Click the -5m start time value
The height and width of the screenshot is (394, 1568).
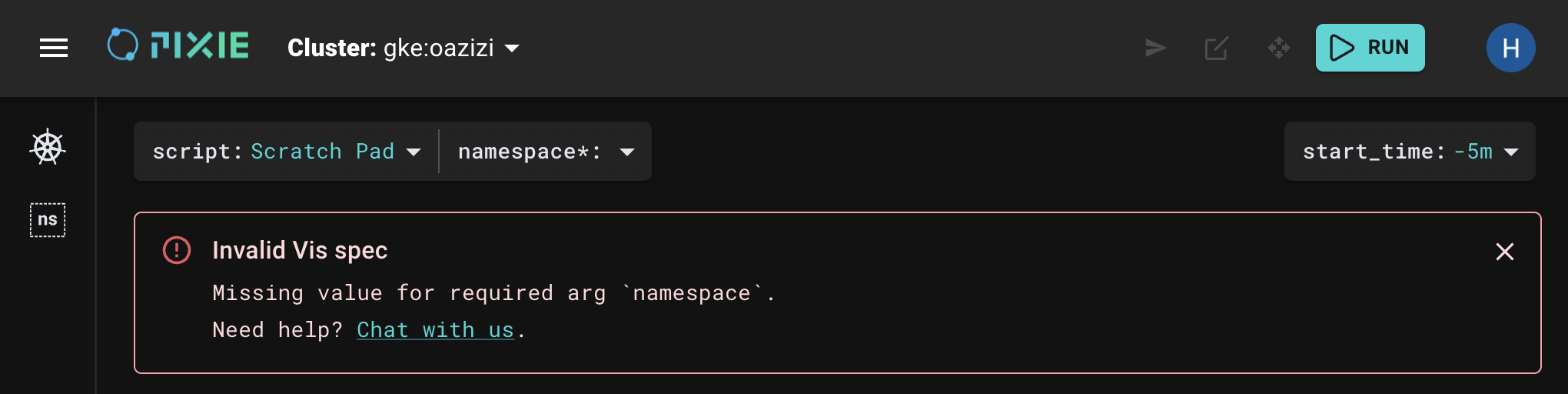pos(1473,152)
